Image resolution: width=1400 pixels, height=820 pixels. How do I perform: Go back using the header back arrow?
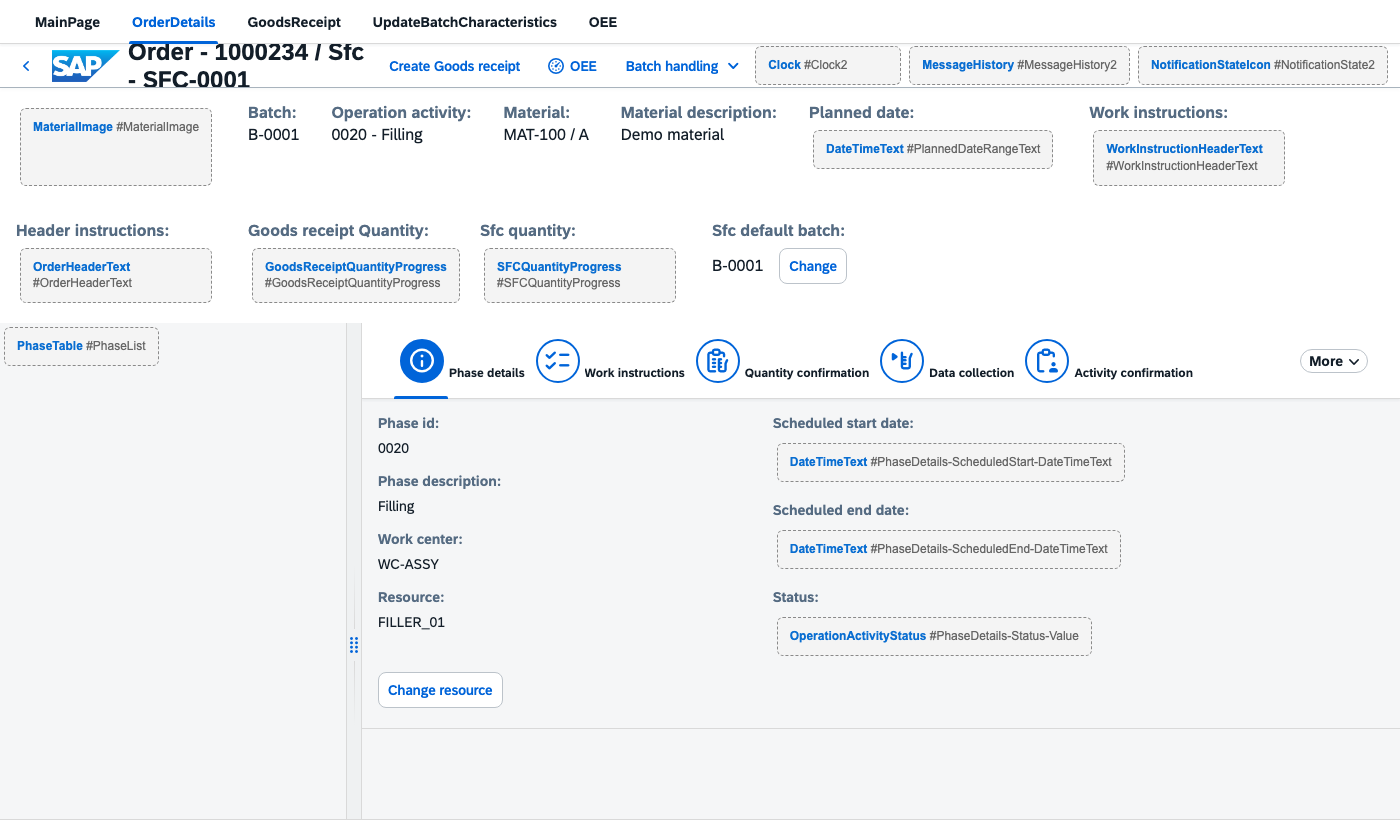[26, 66]
